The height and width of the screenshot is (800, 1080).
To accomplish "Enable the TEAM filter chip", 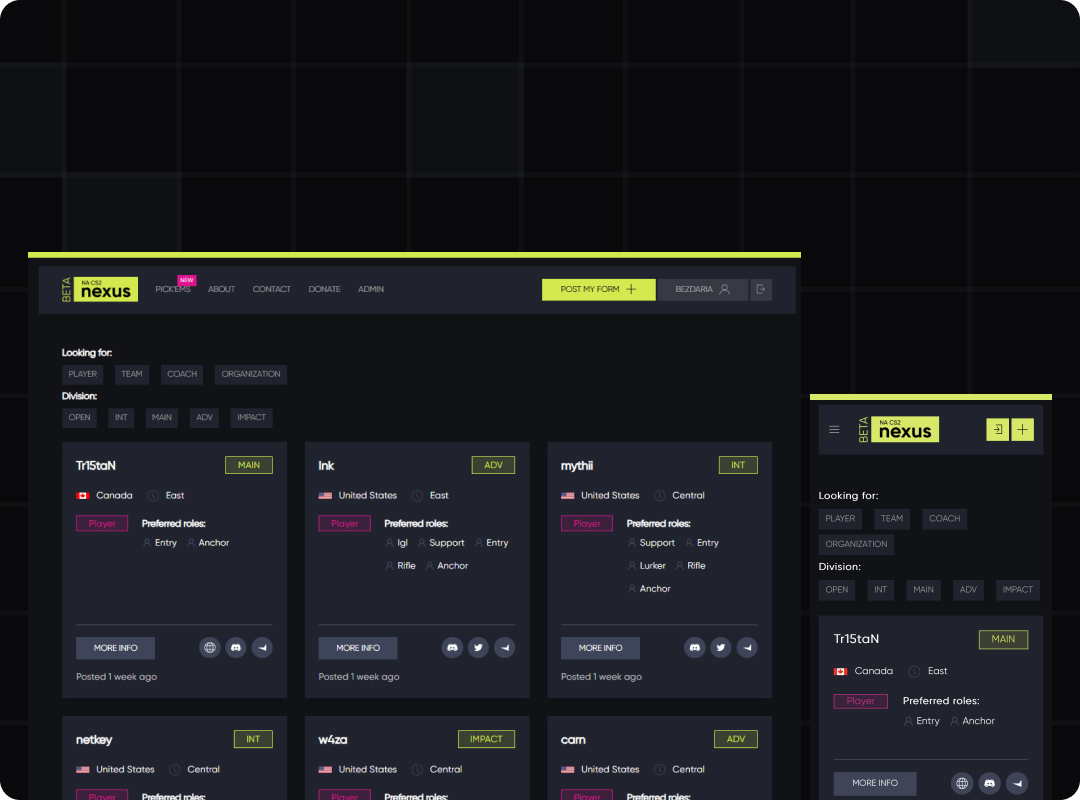I will coord(131,374).
